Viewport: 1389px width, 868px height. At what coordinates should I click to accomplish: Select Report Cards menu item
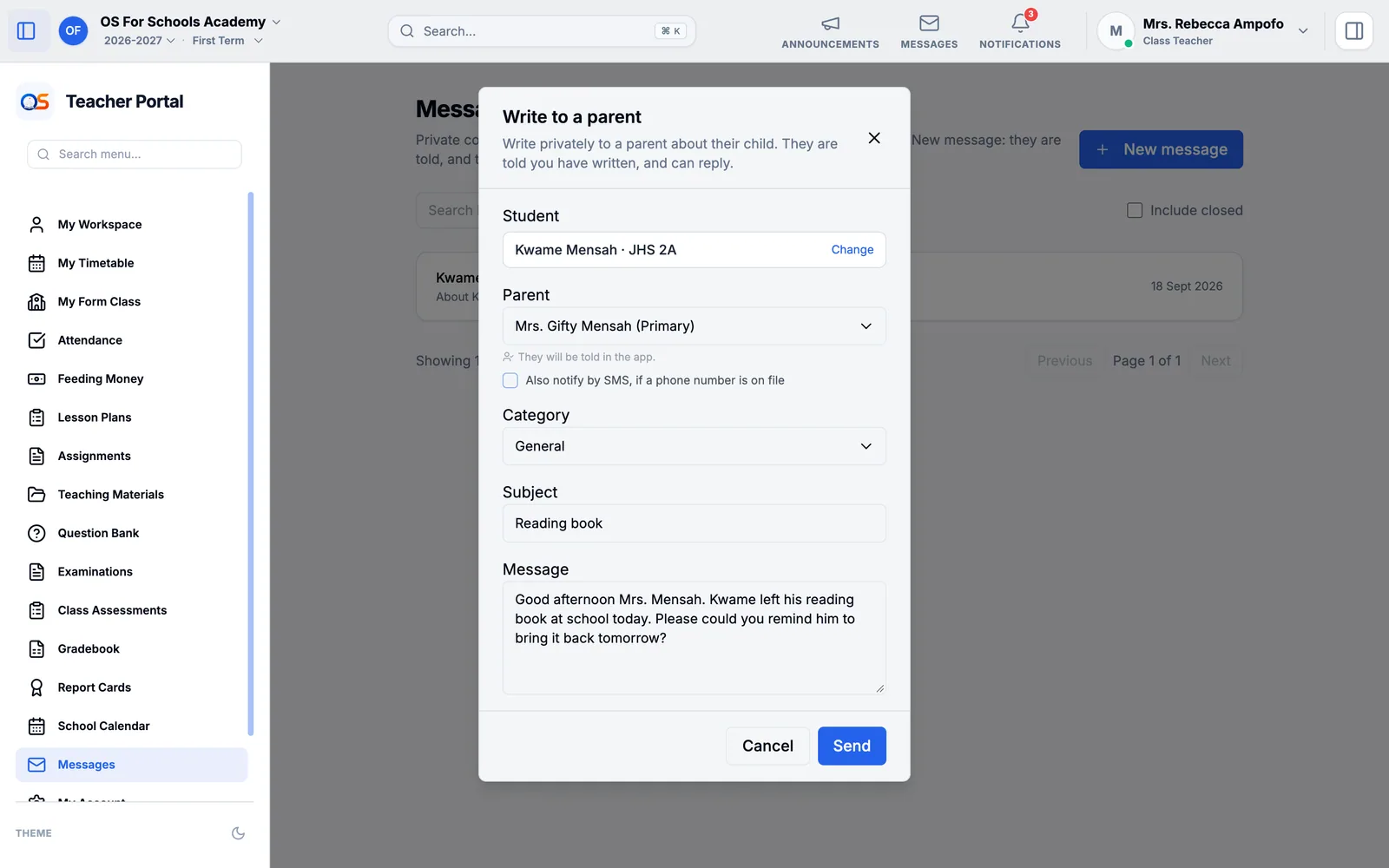(x=132, y=687)
